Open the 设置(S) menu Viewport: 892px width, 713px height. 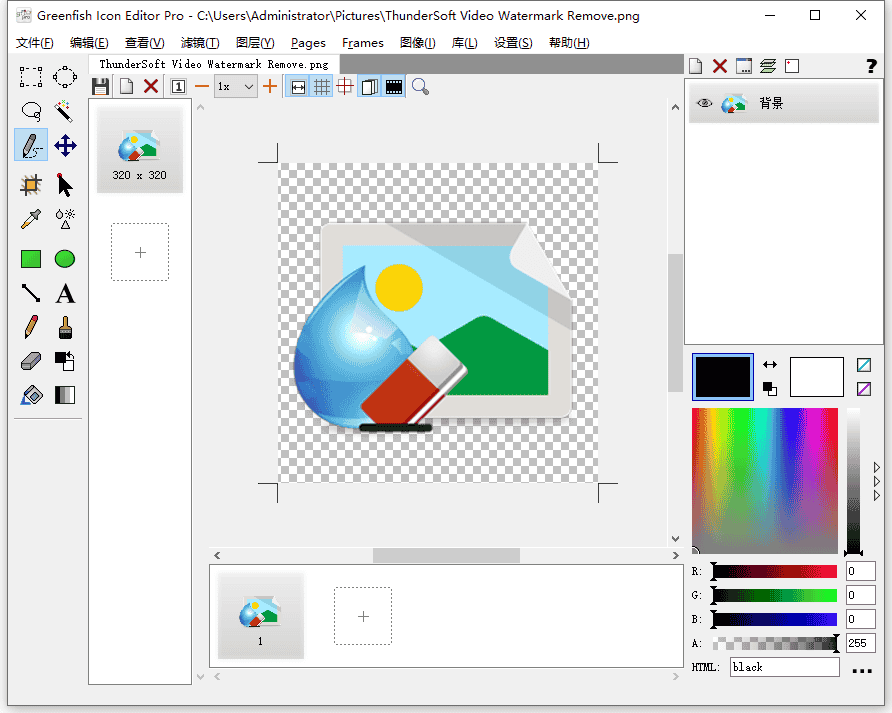[x=513, y=43]
